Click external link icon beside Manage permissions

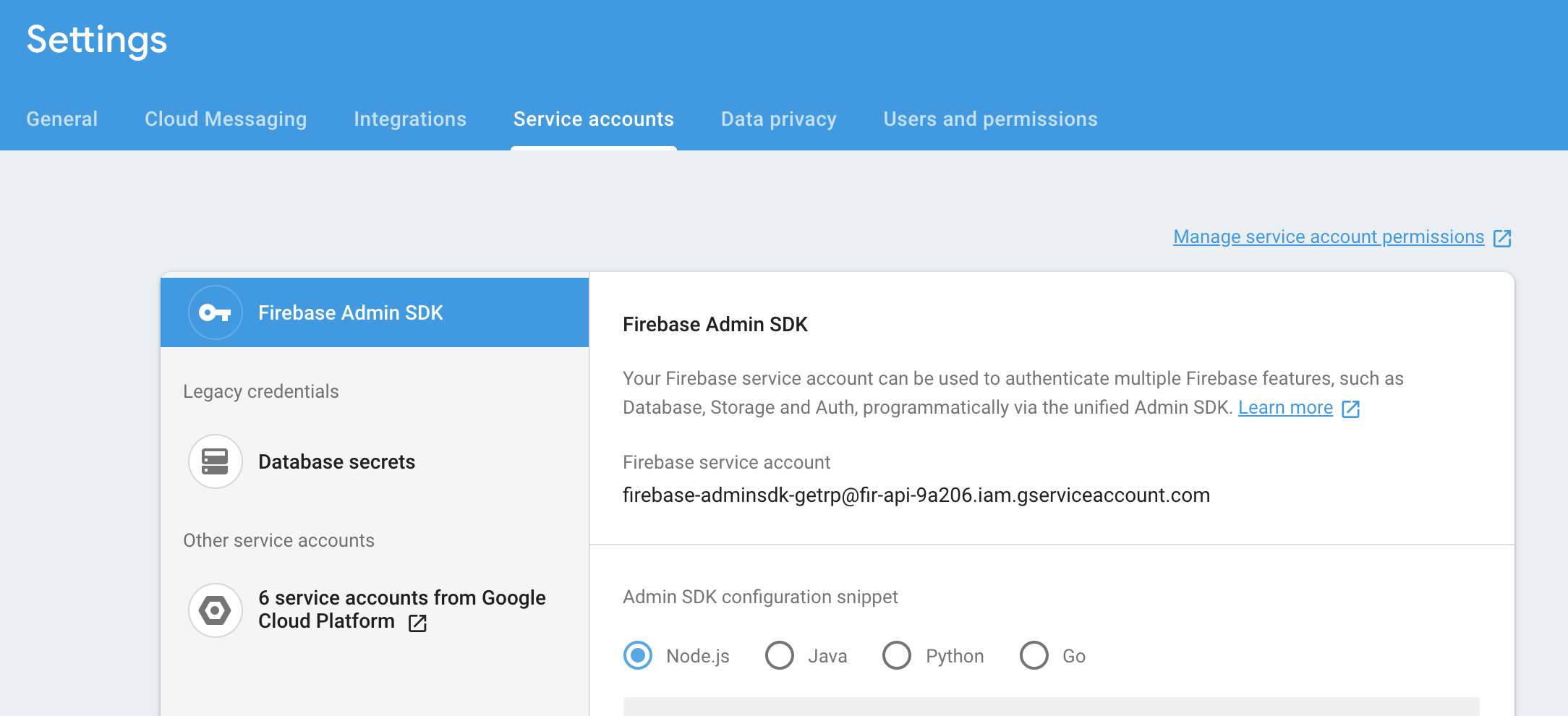click(x=1502, y=238)
